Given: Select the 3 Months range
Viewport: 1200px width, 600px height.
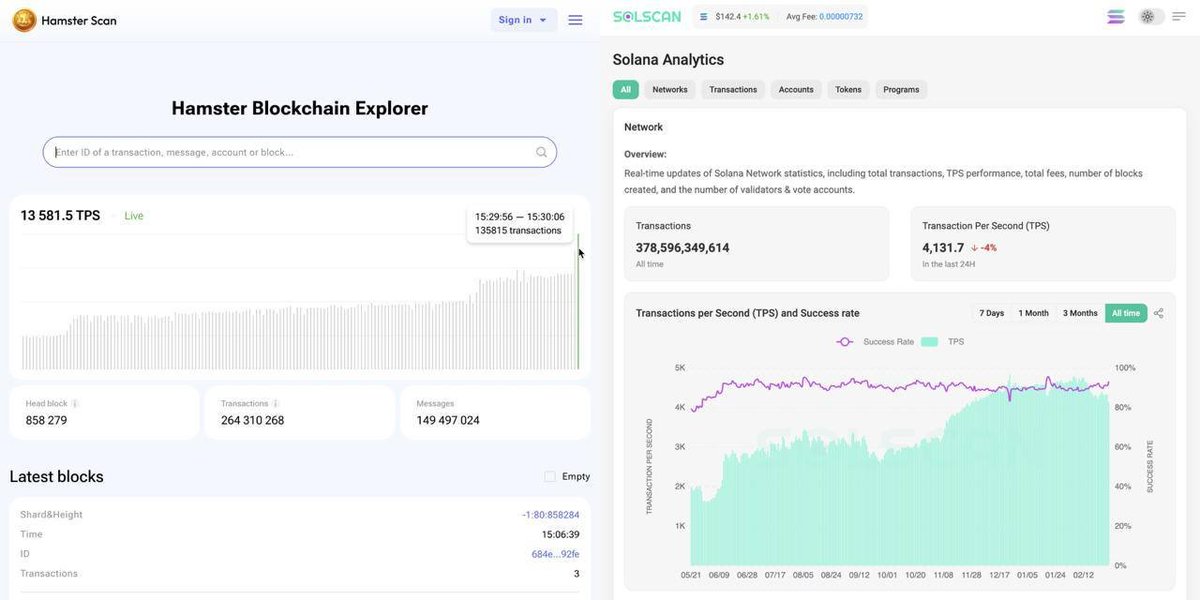Looking at the screenshot, I should coord(1080,313).
